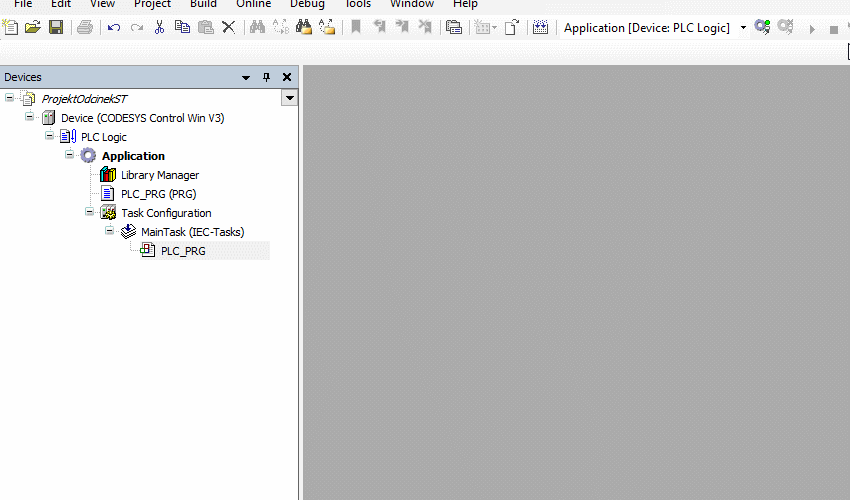Image resolution: width=850 pixels, height=500 pixels.
Task: Open the Build menu
Action: point(203,4)
